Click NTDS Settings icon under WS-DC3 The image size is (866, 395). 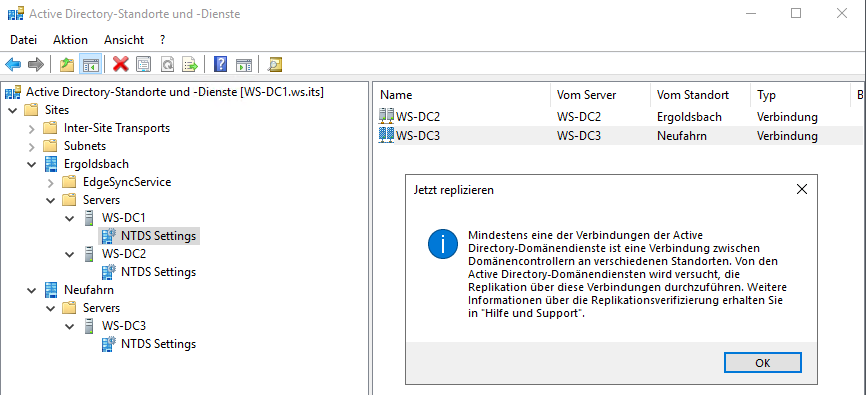[109, 344]
